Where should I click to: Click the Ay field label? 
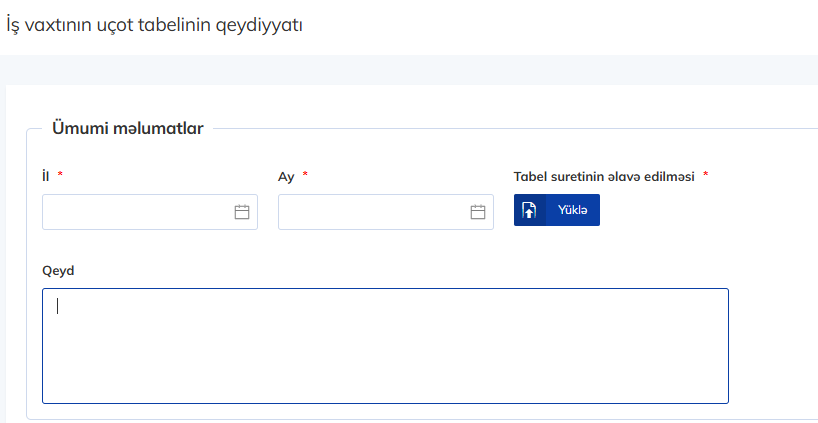(x=286, y=176)
